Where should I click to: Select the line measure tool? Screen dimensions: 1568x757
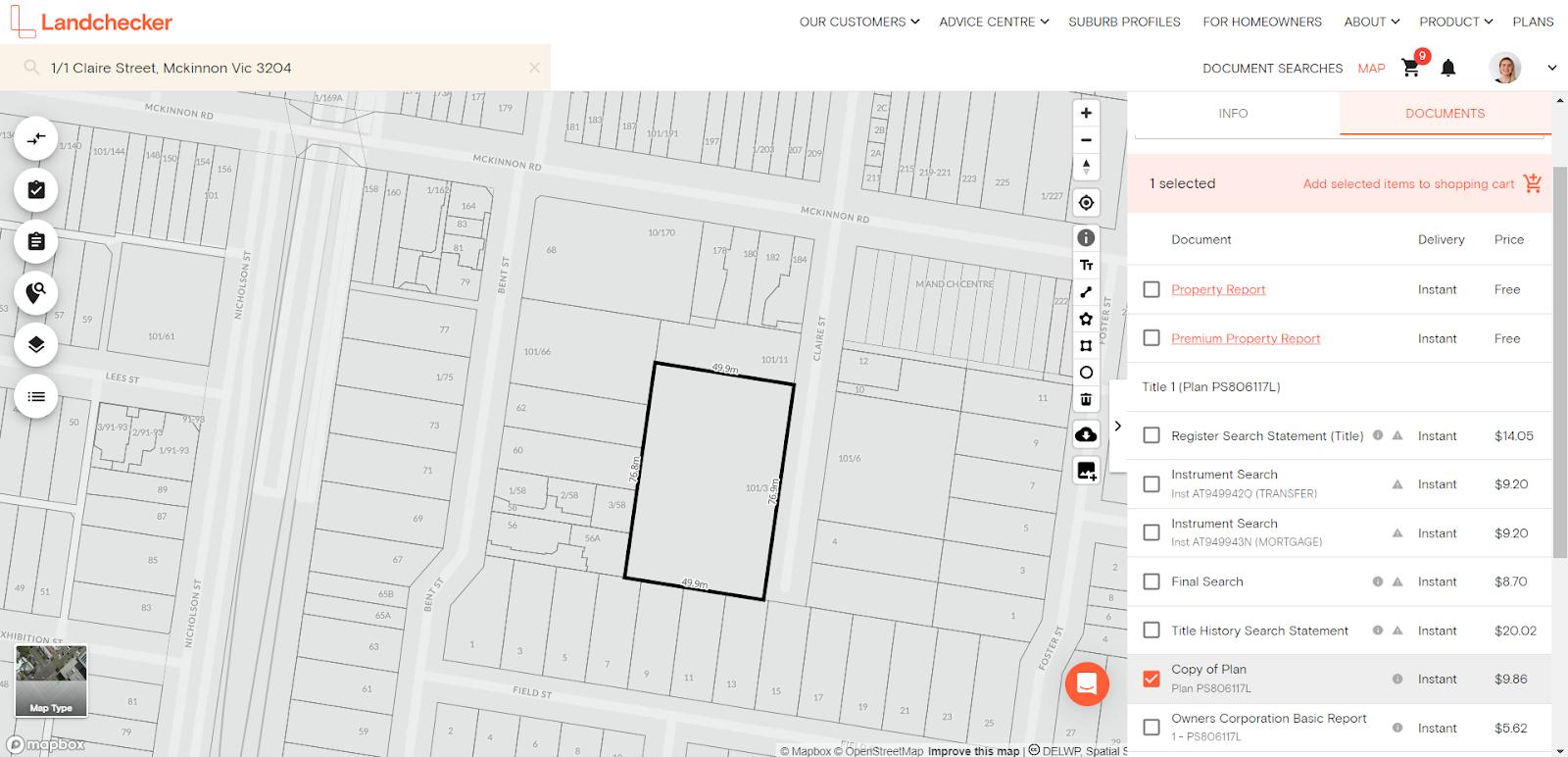point(1086,292)
